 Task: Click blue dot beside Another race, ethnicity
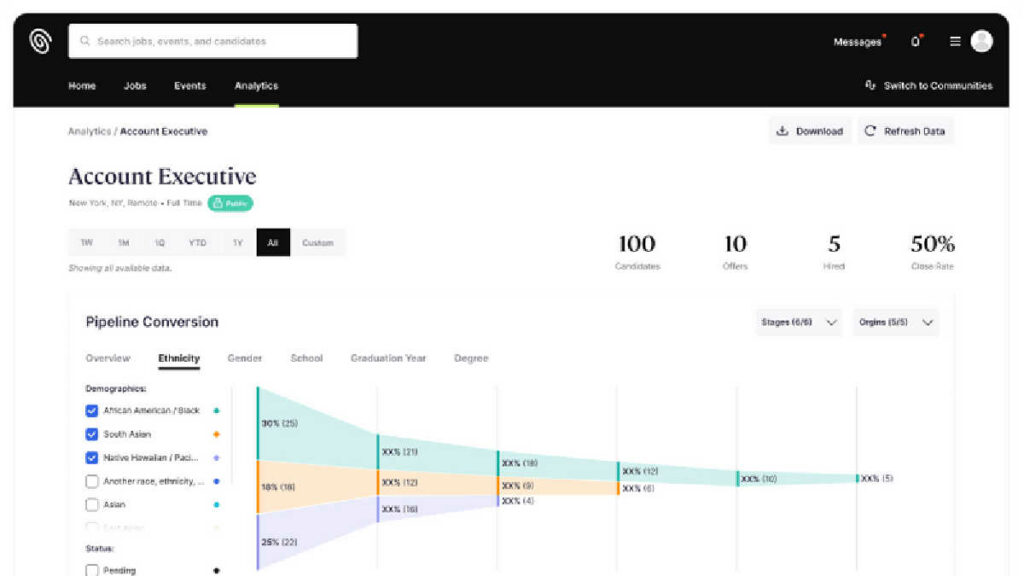[216, 481]
